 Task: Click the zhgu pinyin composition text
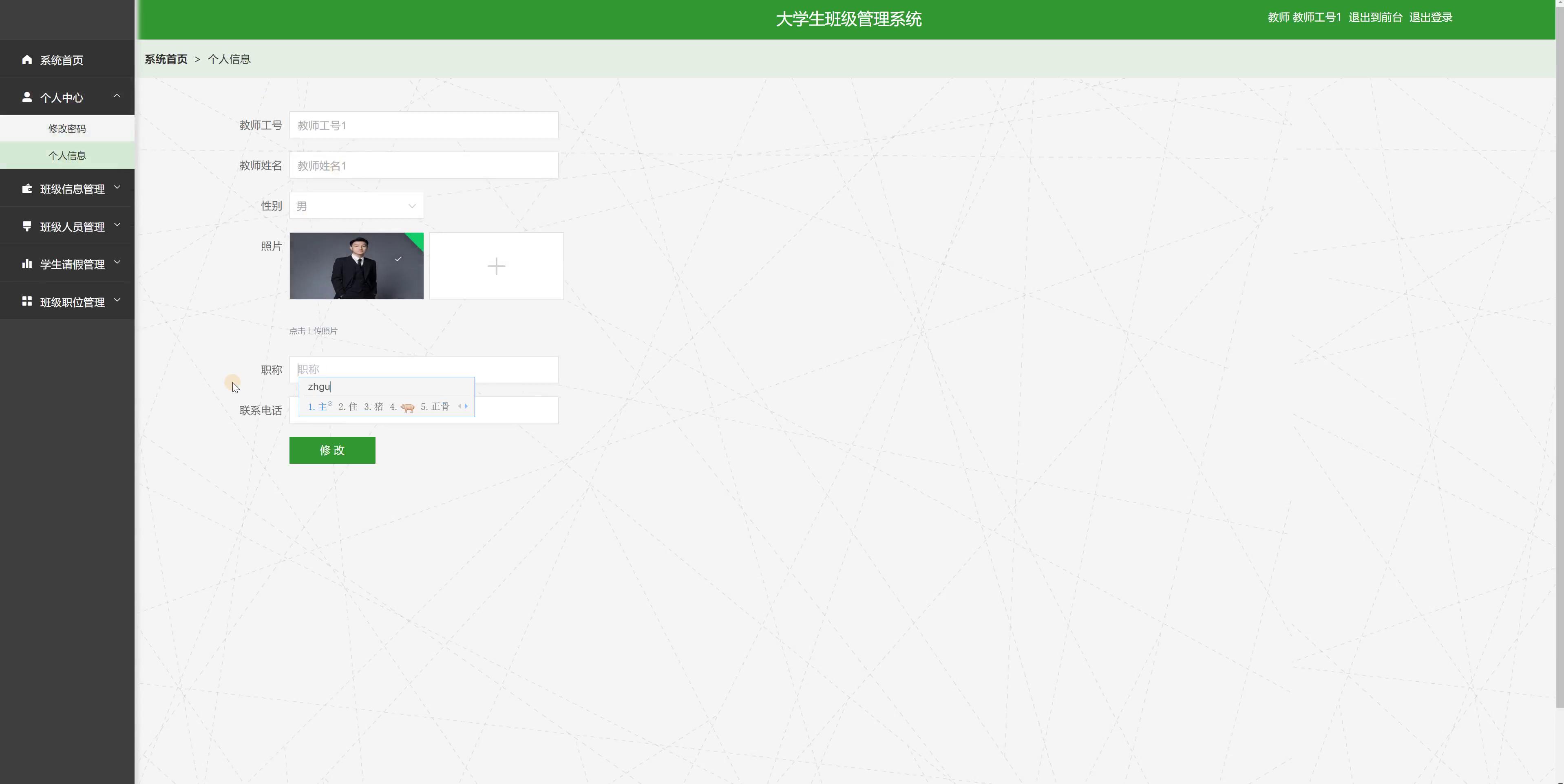319,387
